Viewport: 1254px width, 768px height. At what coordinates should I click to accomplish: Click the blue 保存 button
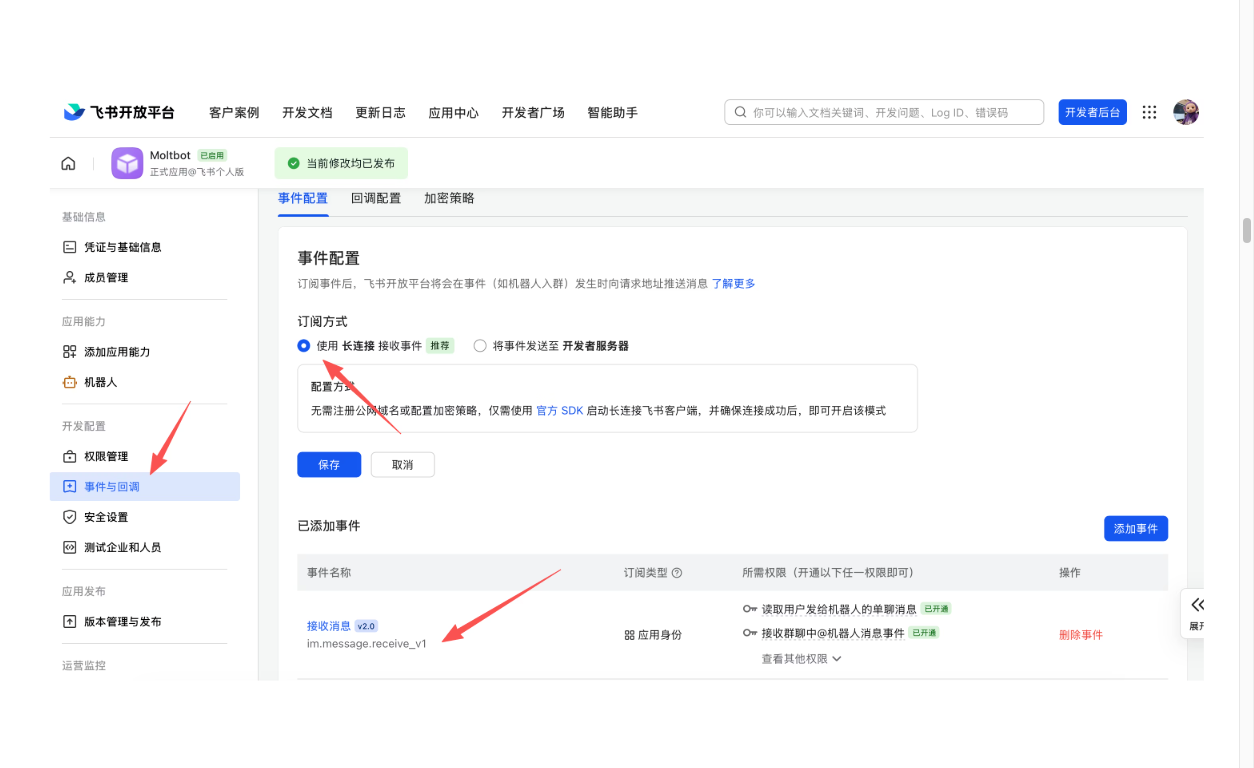[329, 465]
